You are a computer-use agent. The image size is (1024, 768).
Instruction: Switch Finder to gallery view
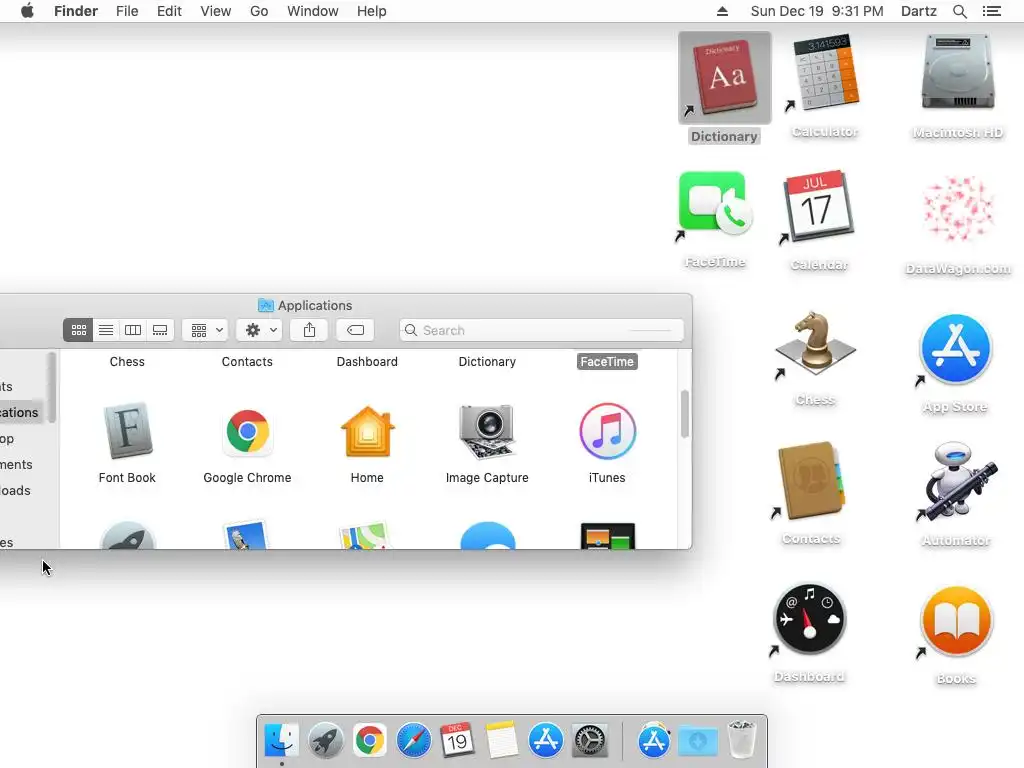pos(160,330)
